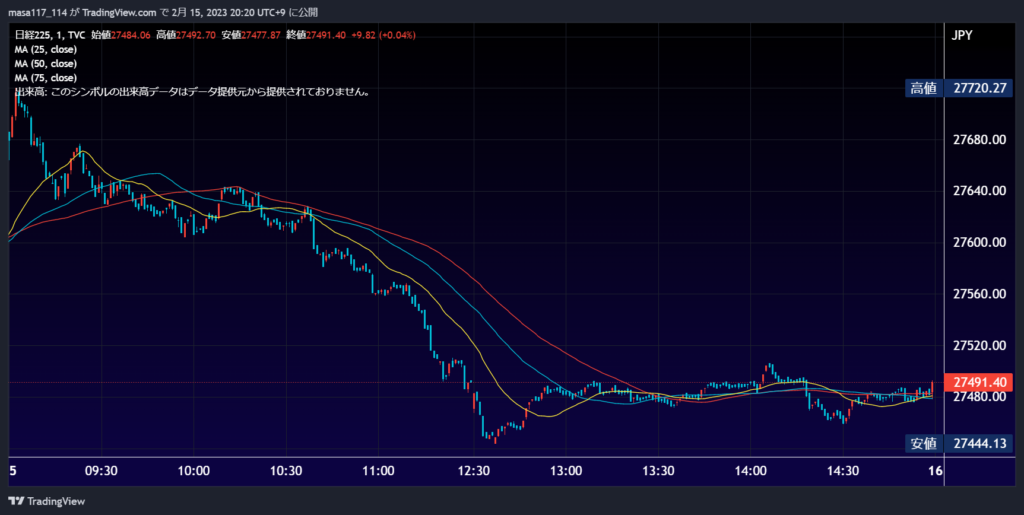The height and width of the screenshot is (515, 1024).
Task: Click the 終値 27491.40 close value in legend
Action: click(316, 35)
